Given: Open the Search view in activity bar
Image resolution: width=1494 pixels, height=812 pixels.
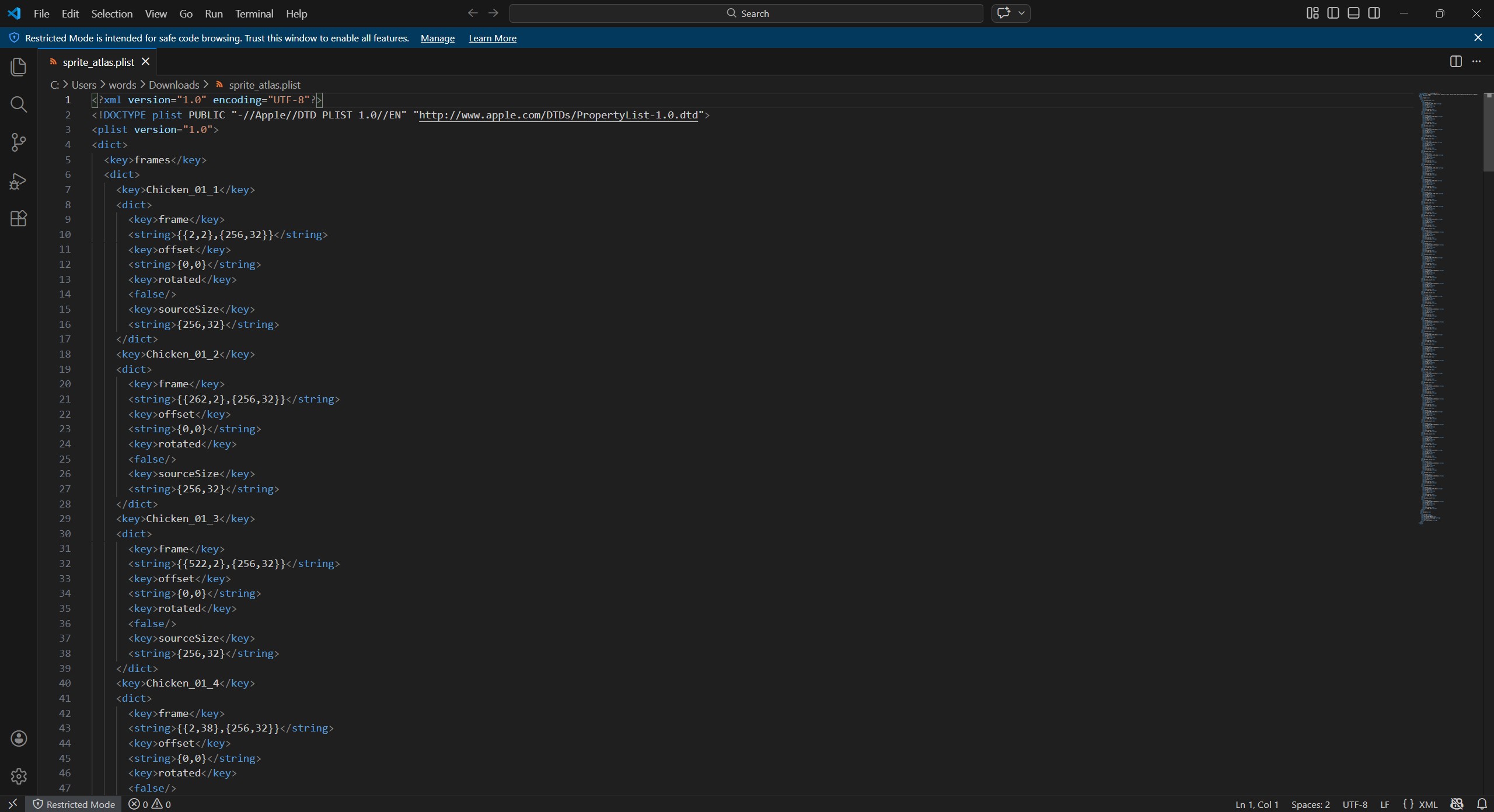Looking at the screenshot, I should (19, 105).
